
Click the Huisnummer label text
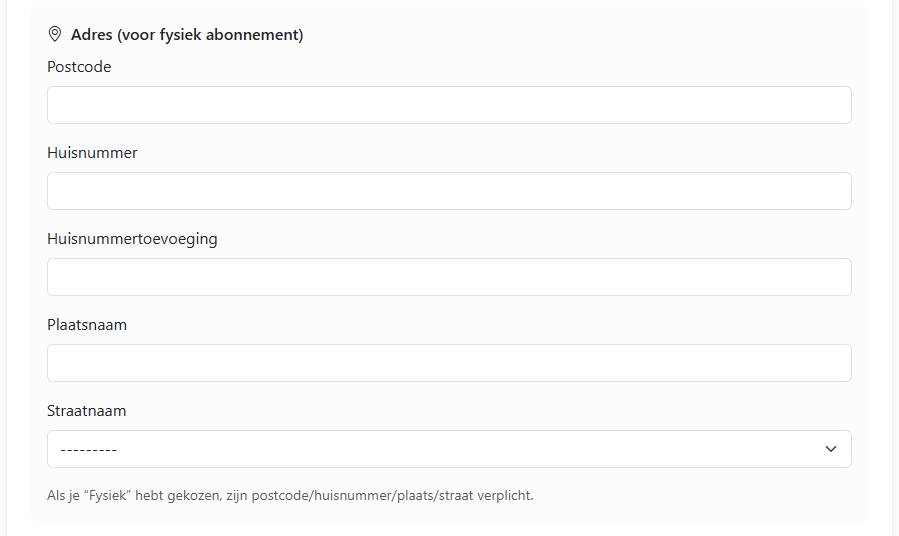point(92,153)
